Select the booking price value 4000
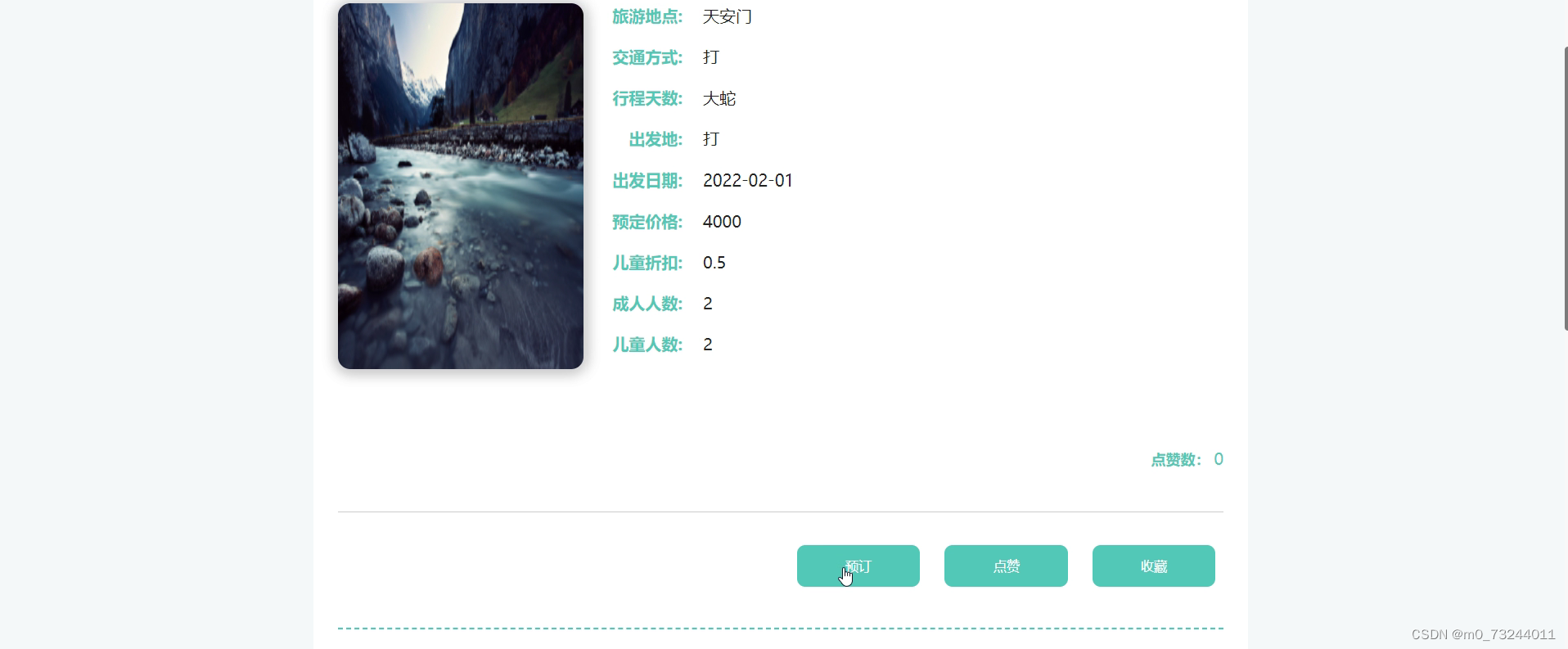Viewport: 1568px width, 649px height. tap(722, 222)
